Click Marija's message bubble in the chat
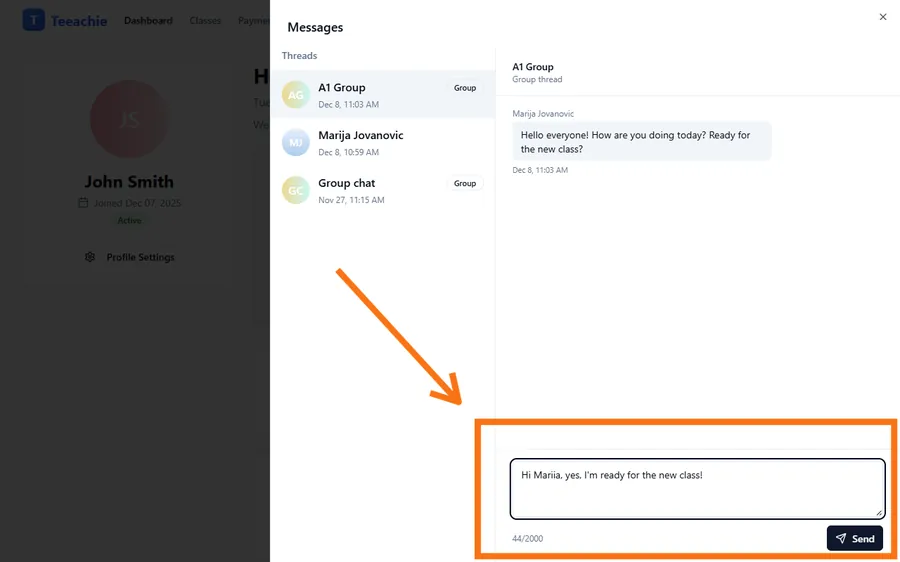The height and width of the screenshot is (562, 900). click(x=641, y=142)
